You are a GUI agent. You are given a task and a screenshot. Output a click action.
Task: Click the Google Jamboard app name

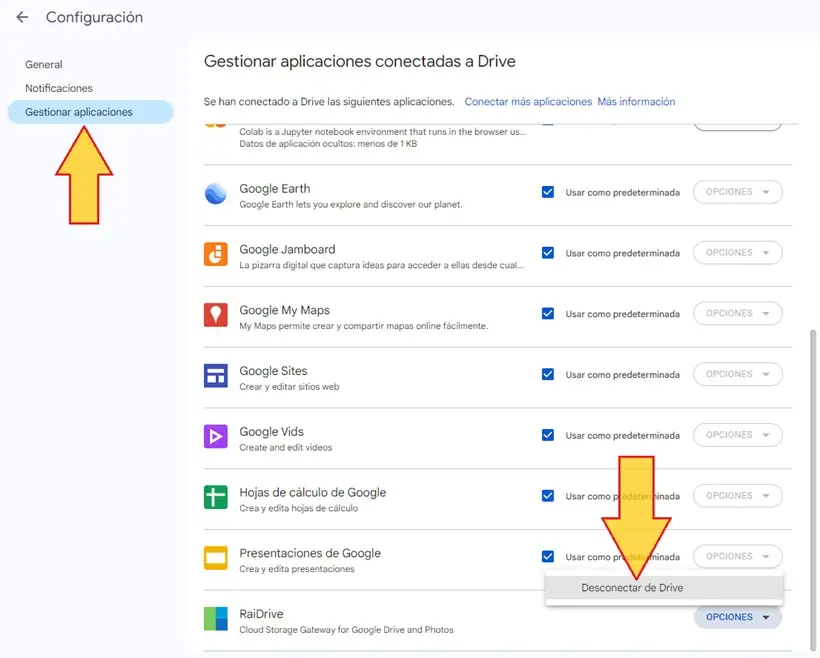pyautogui.click(x=287, y=249)
